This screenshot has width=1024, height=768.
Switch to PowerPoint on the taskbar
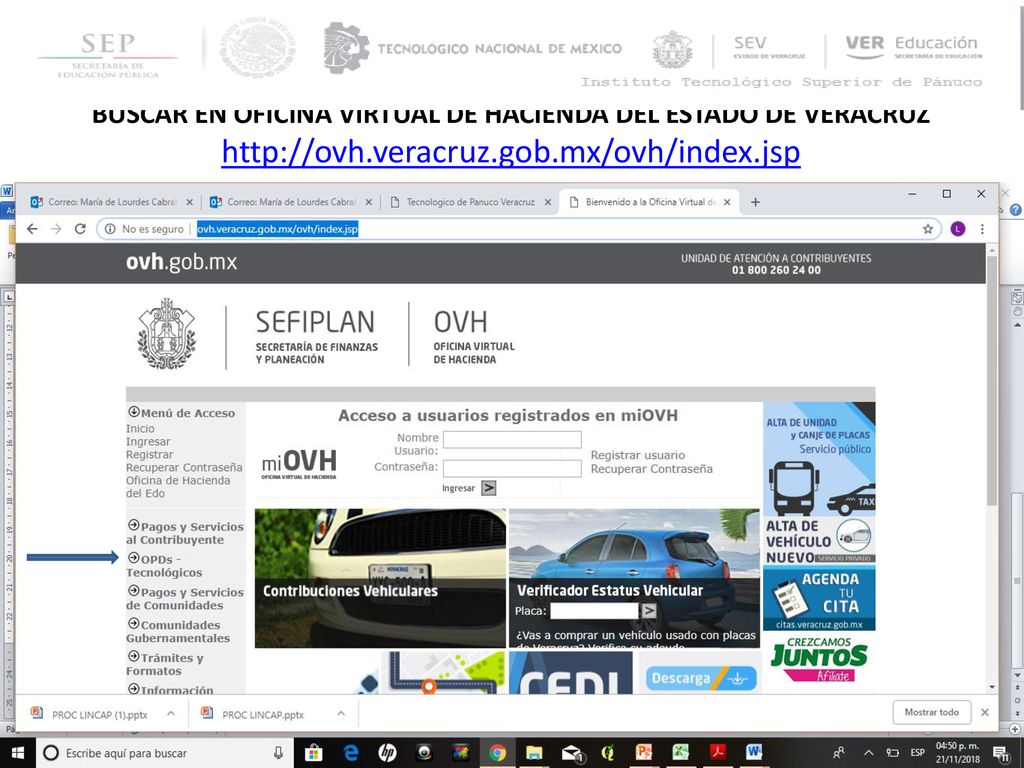point(644,753)
